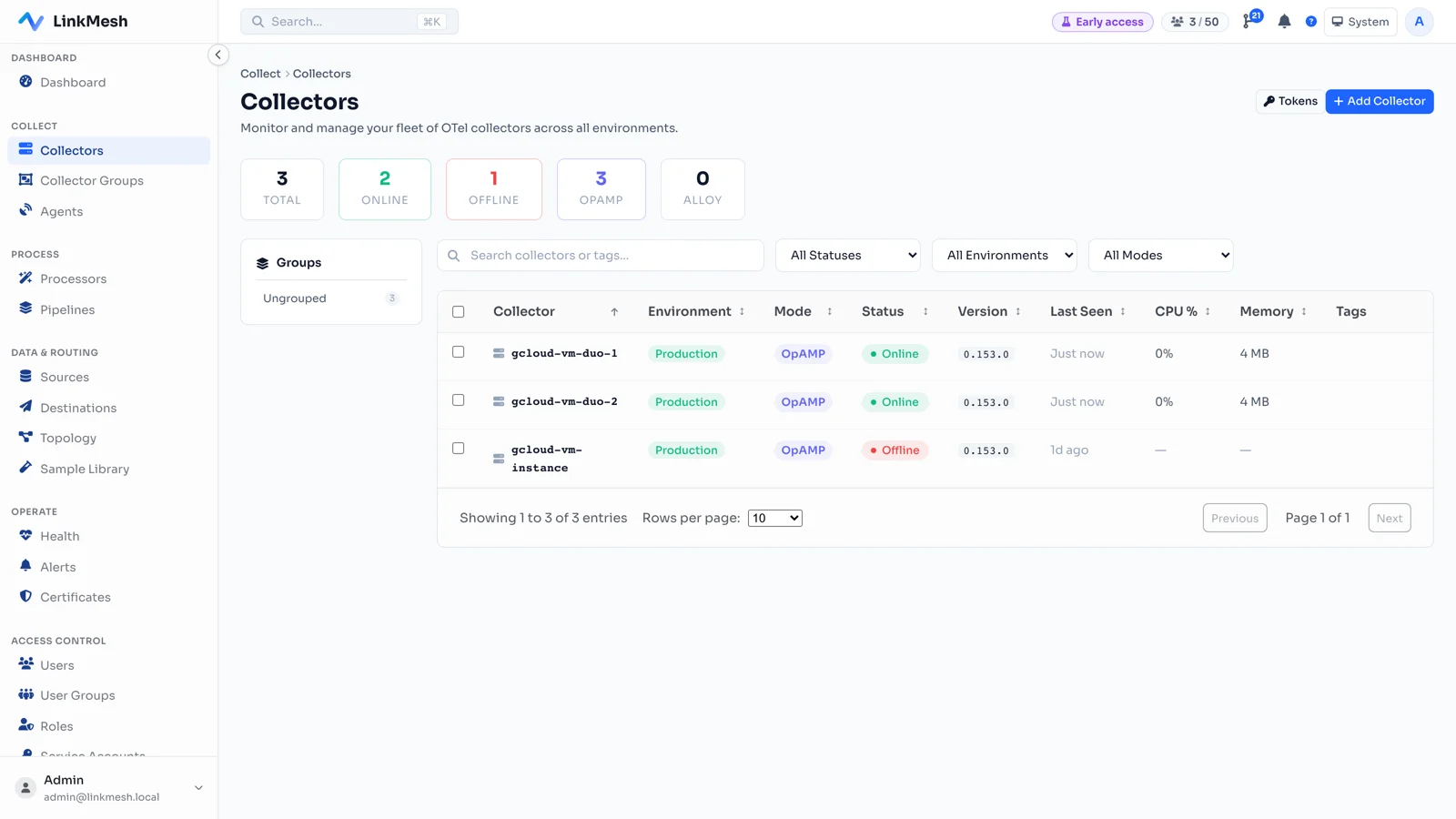Image resolution: width=1456 pixels, height=819 pixels.
Task: Click the Collector Groups sidebar icon
Action: pos(25,180)
